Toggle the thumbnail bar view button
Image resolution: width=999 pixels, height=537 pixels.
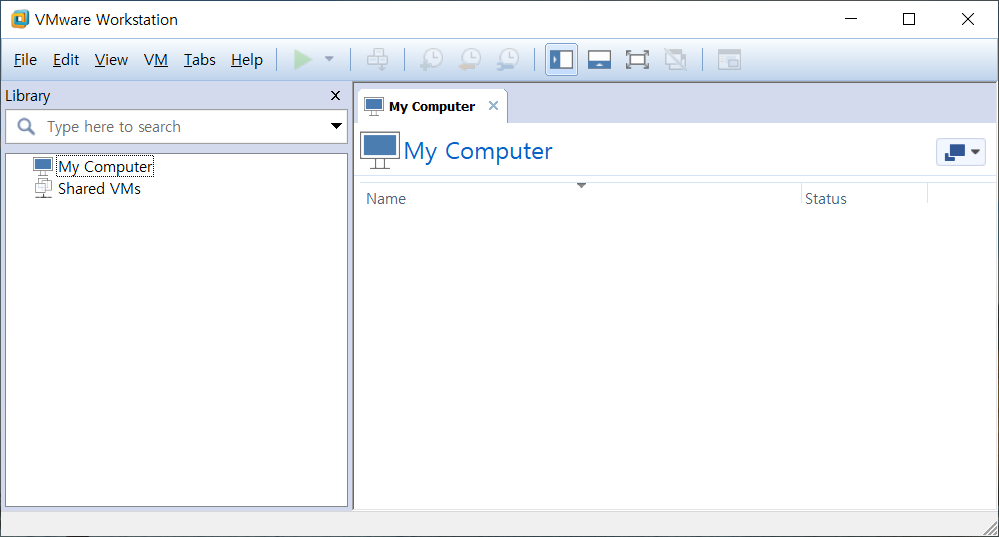pyautogui.click(x=600, y=60)
